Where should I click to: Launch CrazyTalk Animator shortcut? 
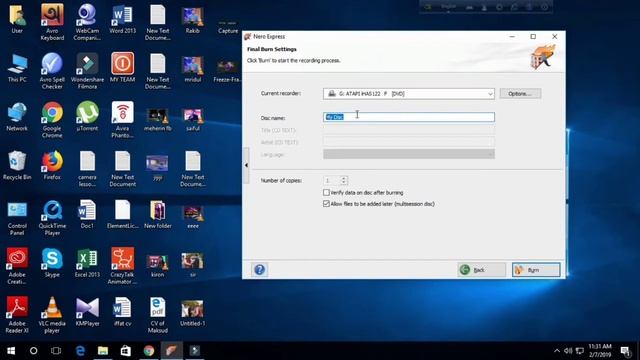coord(122,265)
